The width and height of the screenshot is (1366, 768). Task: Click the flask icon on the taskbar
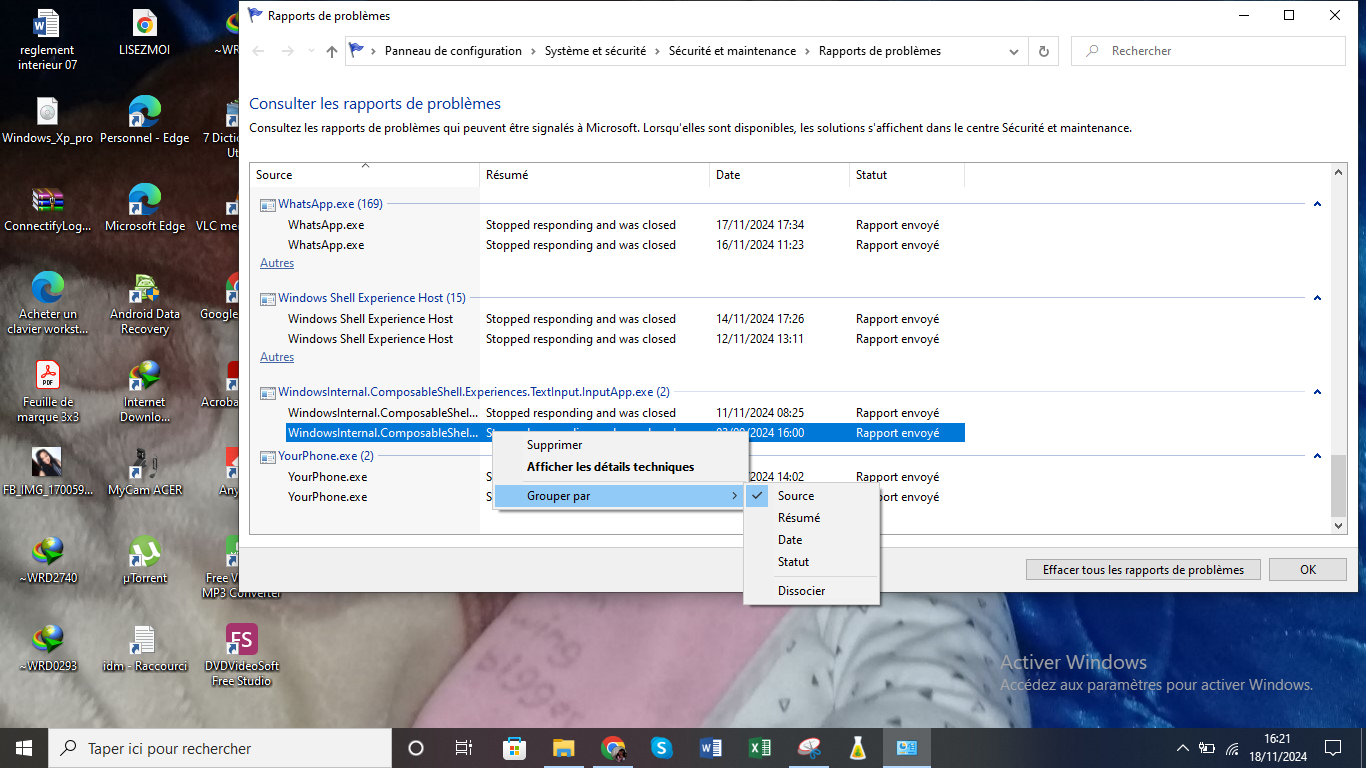point(857,748)
